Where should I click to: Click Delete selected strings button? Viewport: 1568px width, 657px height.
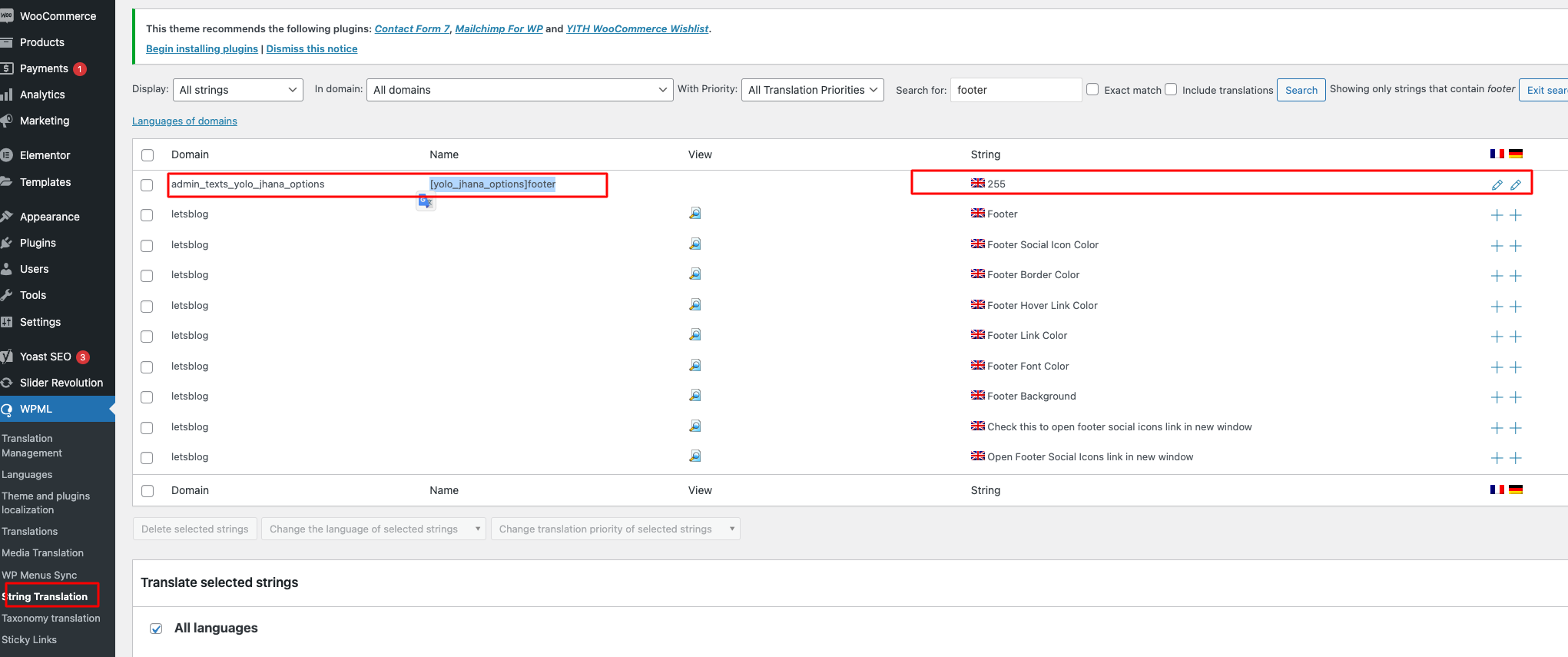pyautogui.click(x=195, y=529)
